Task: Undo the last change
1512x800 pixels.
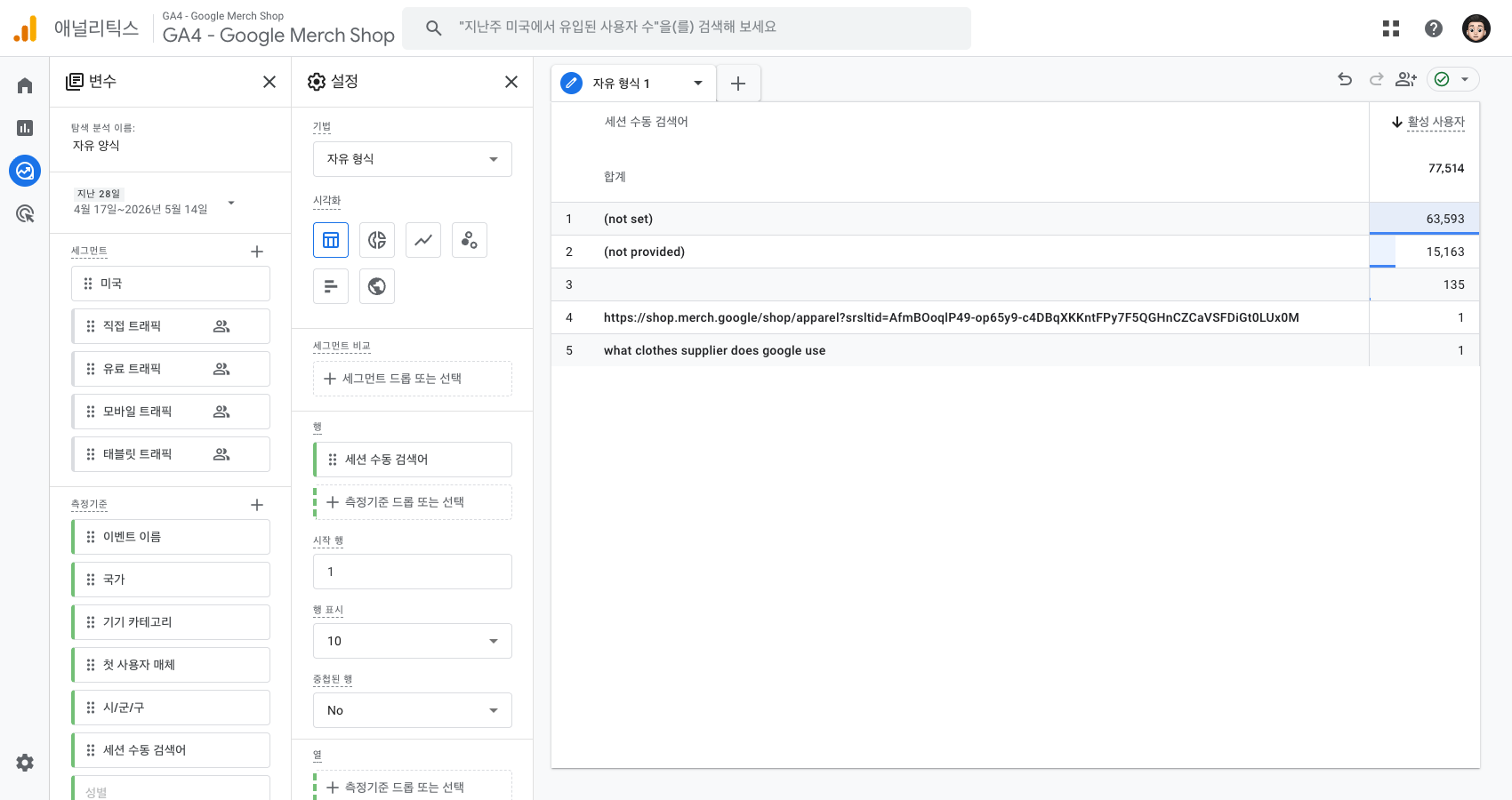Action: pyautogui.click(x=1345, y=79)
